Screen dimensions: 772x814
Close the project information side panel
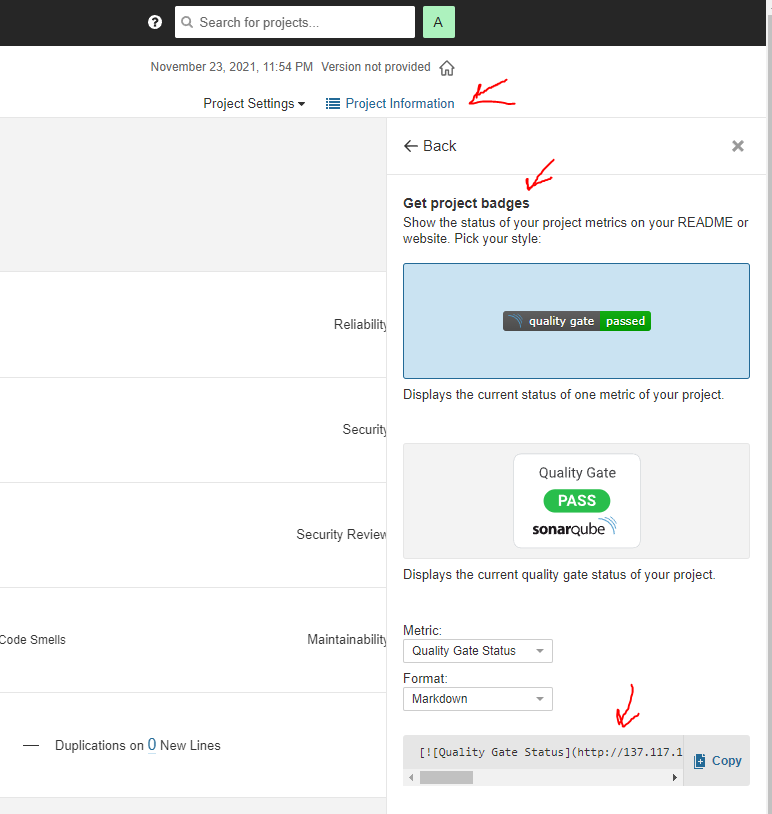click(738, 146)
